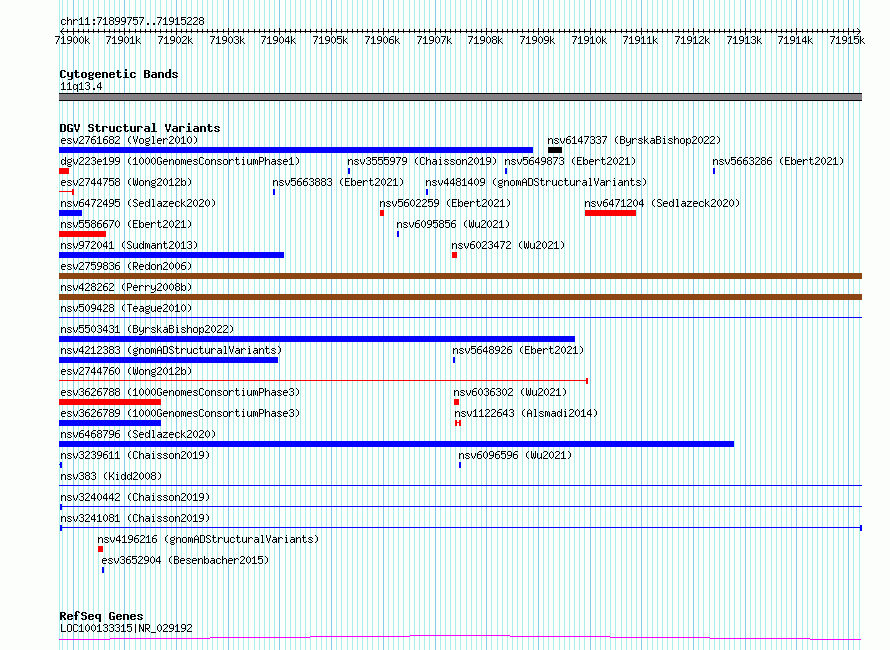Click dgv223e199 (1000GenomesConsortiumPhase1) label
Screen dimensions: 890x650
[180, 161]
